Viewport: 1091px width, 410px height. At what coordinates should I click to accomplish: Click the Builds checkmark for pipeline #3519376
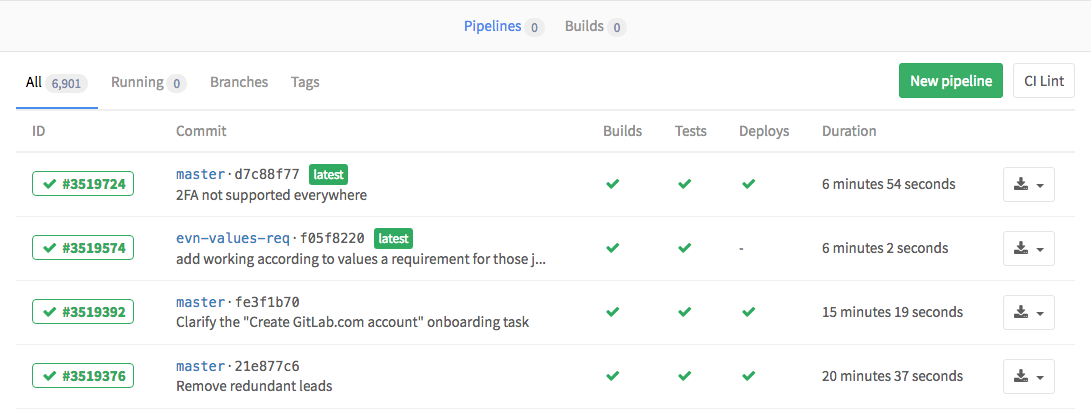(613, 376)
